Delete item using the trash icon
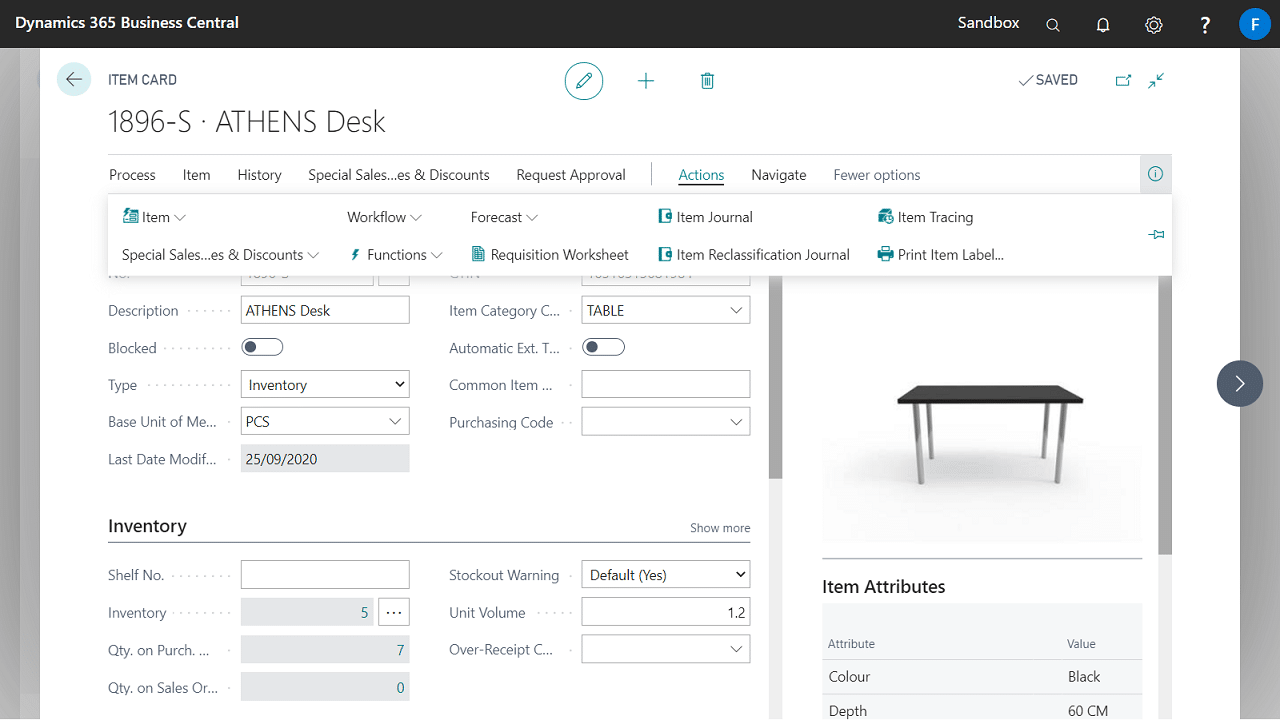Viewport: 1280px width, 720px height. [x=707, y=81]
